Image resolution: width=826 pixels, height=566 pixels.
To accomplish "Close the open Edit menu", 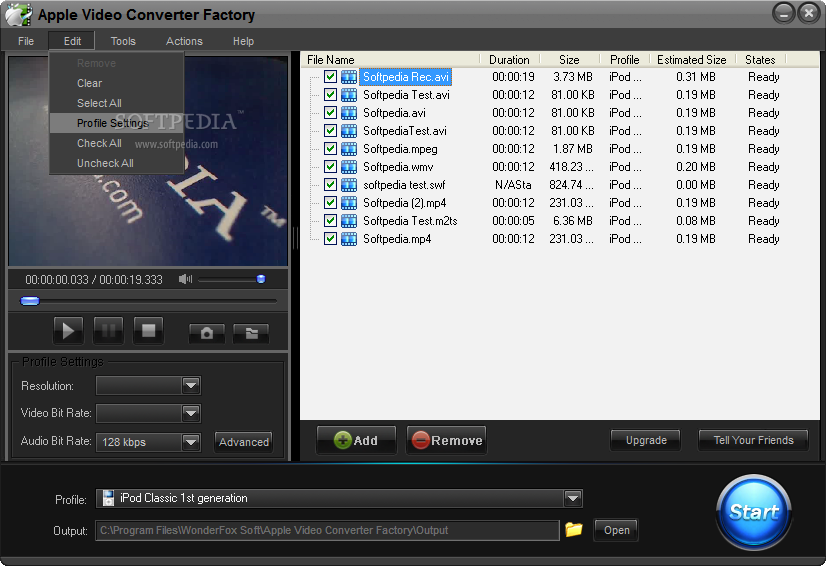I will pos(72,41).
